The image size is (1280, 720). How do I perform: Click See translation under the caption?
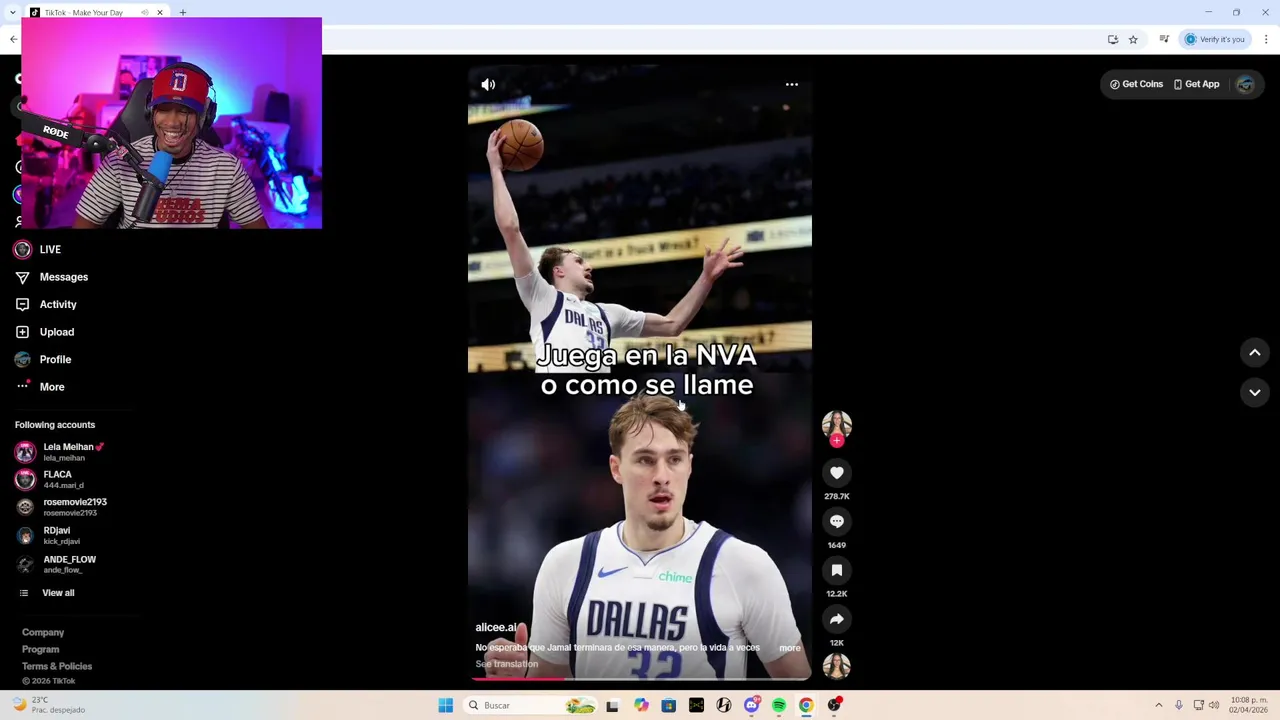[x=507, y=664]
